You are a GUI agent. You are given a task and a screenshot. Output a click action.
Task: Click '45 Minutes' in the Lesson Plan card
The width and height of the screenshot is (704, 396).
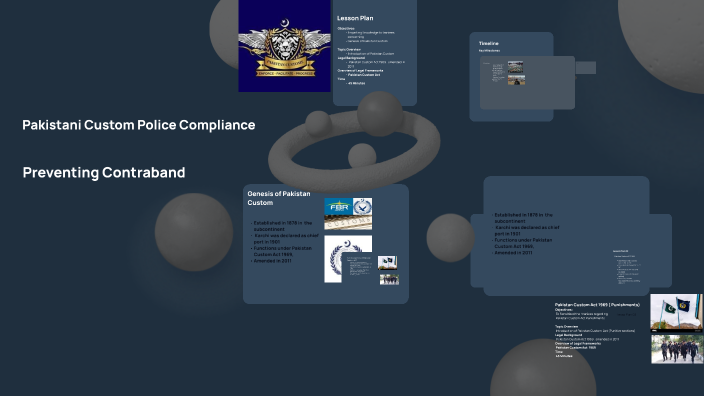(356, 83)
